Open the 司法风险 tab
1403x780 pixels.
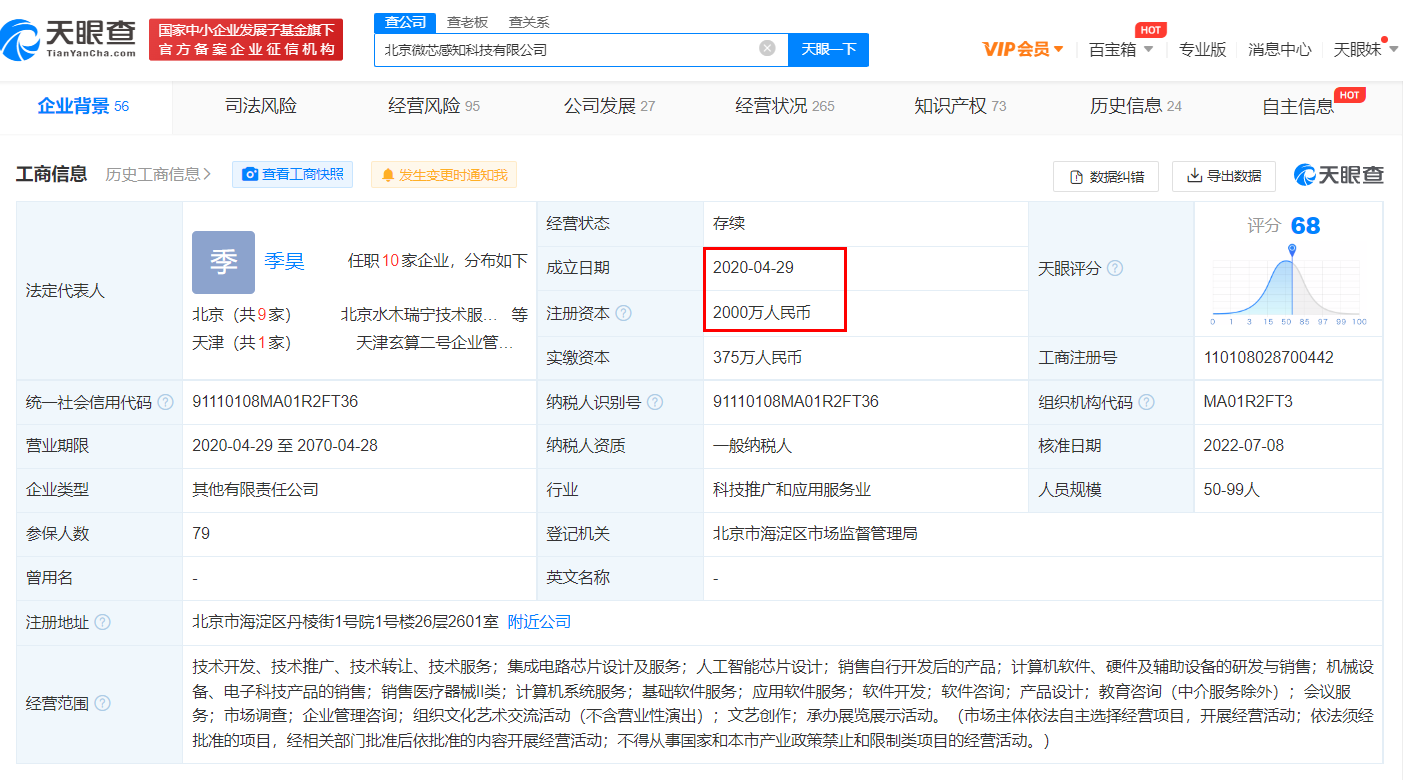pos(261,106)
